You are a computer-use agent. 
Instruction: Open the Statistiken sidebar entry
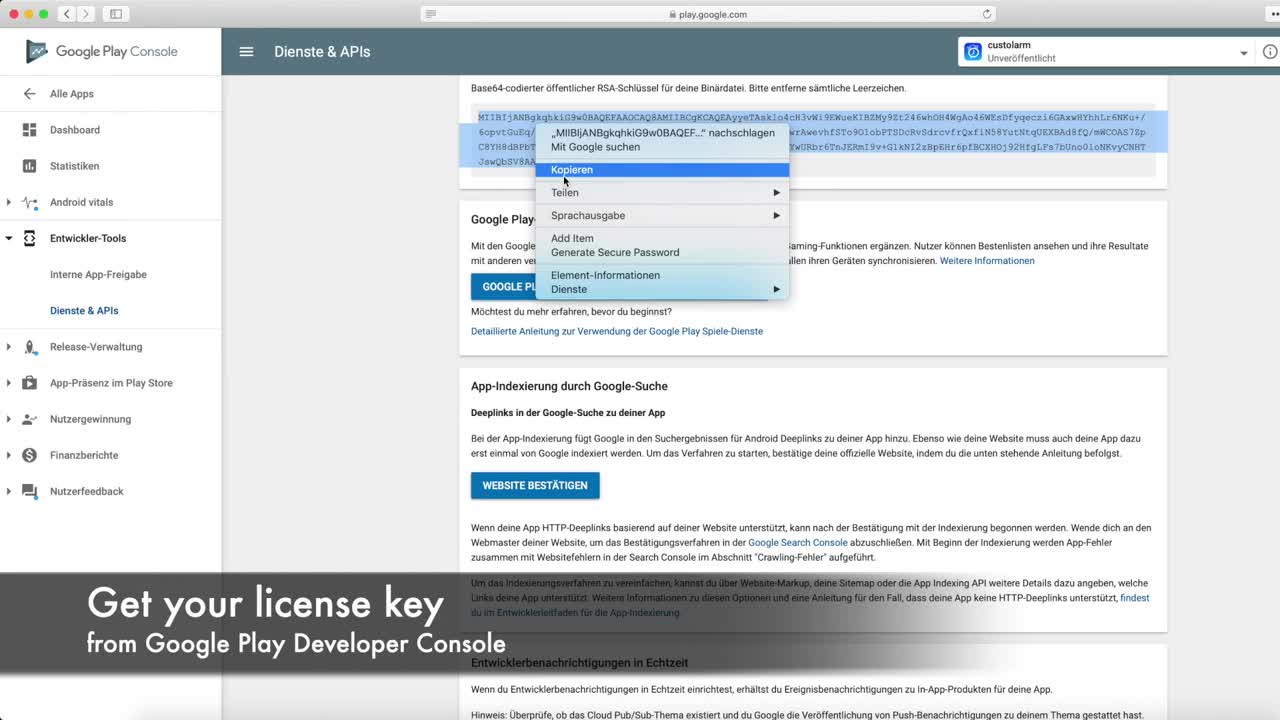[x=74, y=166]
